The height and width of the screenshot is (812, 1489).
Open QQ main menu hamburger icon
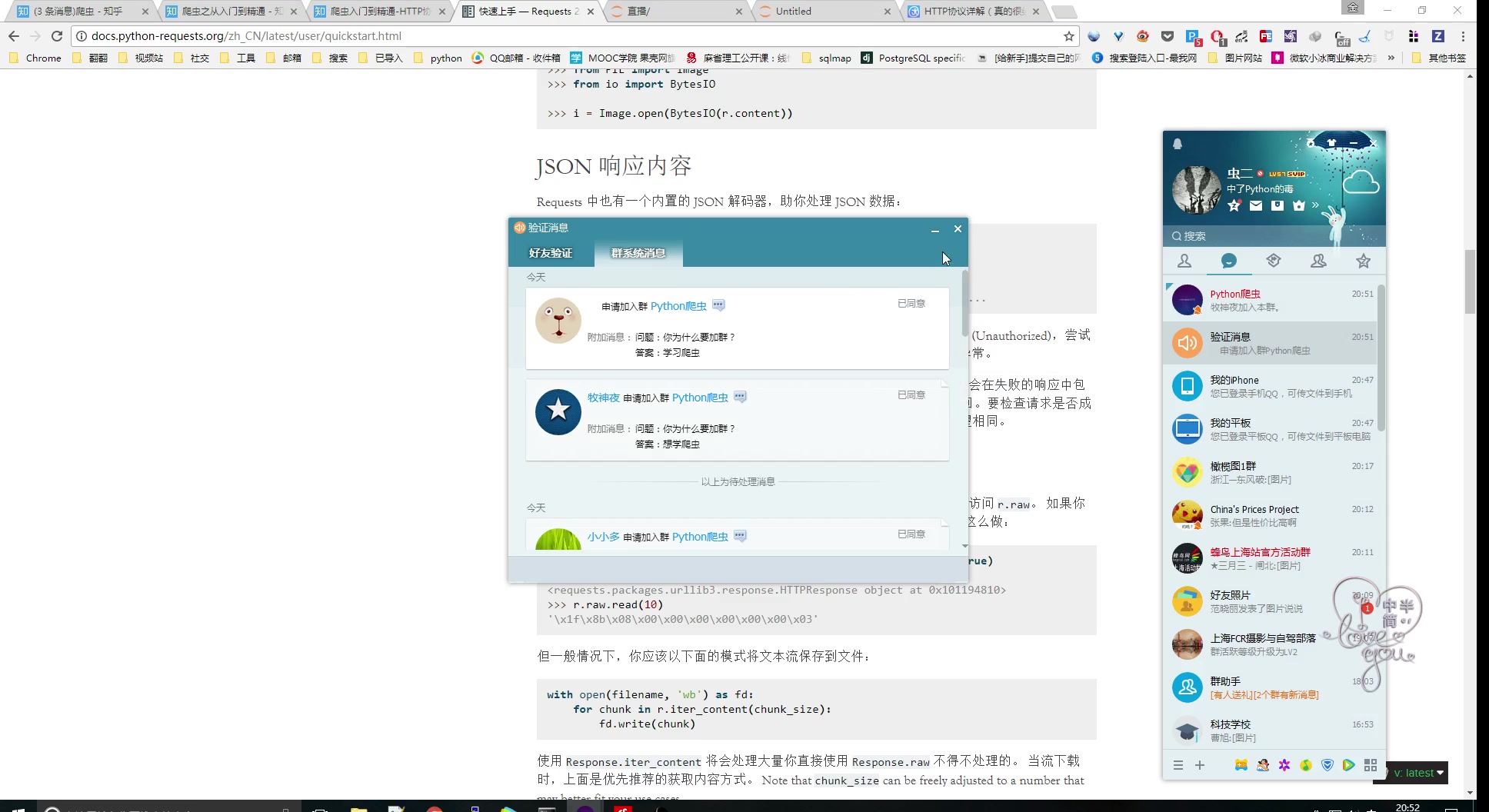coord(1178,765)
